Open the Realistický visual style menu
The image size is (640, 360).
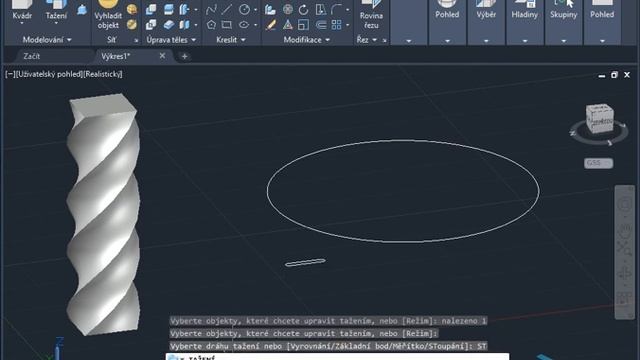point(102,74)
